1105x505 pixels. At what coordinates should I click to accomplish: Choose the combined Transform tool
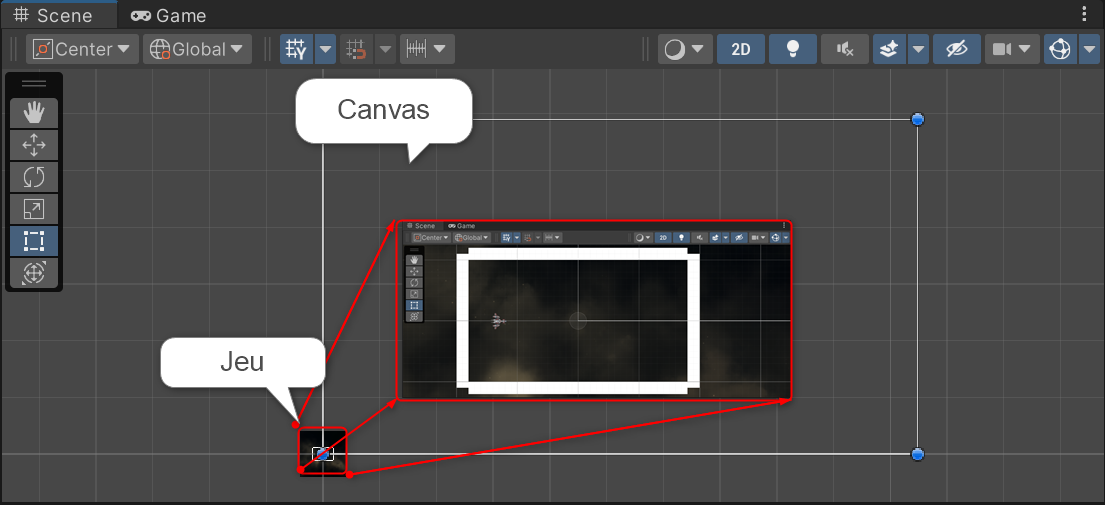(34, 273)
